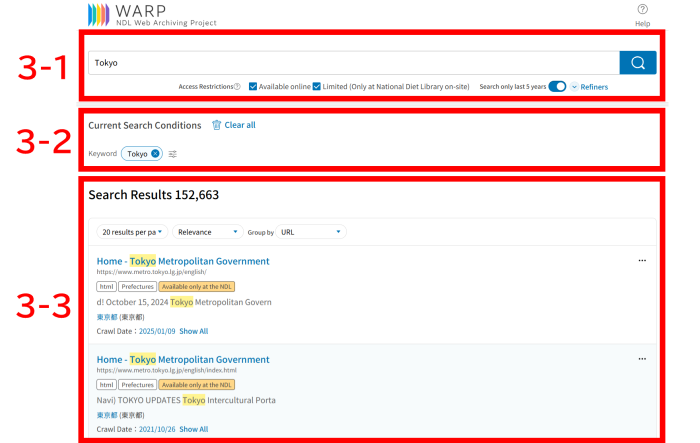The width and height of the screenshot is (700, 443).
Task: Click Available only at the NDL badge, second result
Action: 196,384
